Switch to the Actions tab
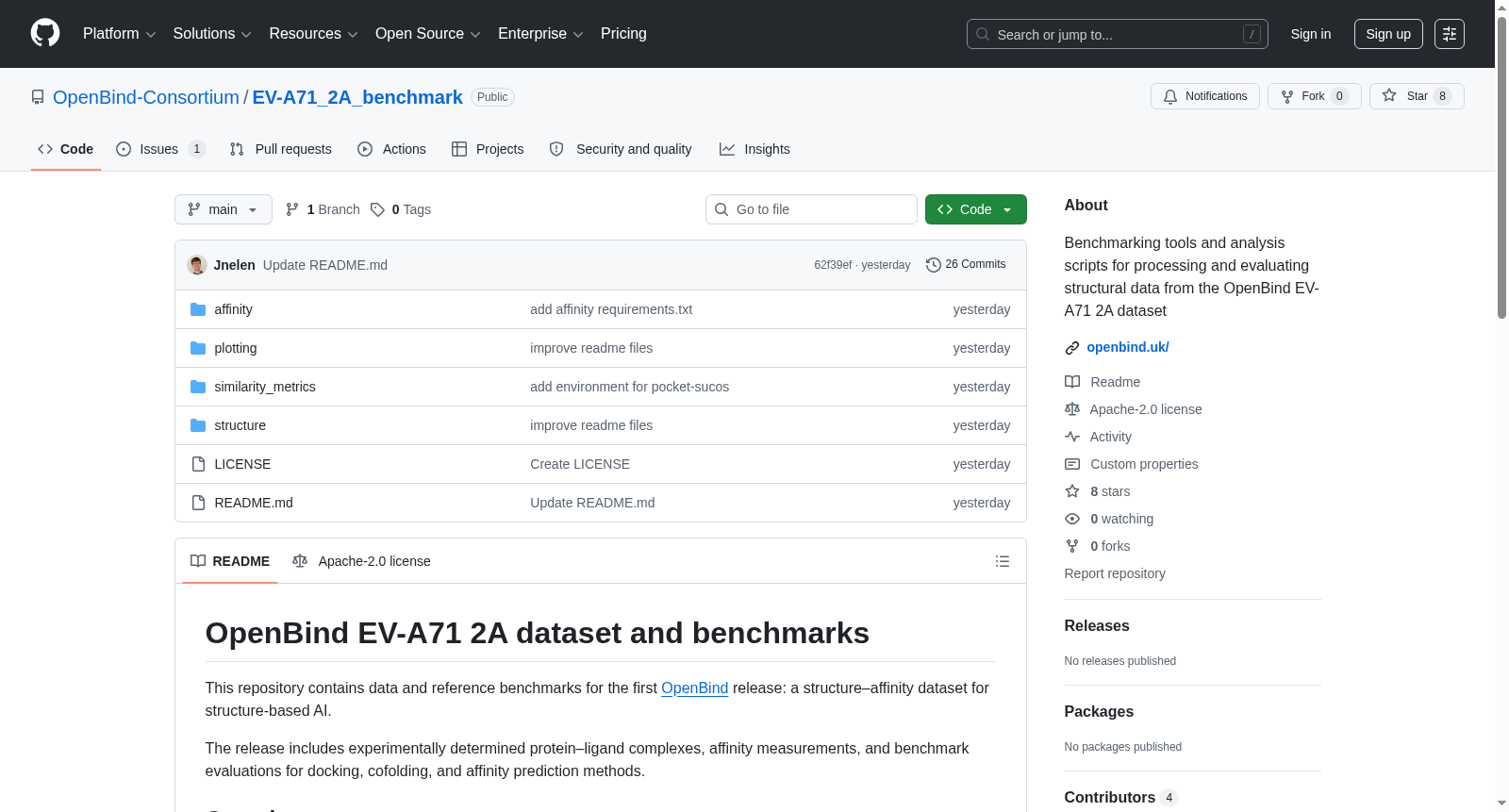This screenshot has width=1509, height=812. click(x=391, y=149)
